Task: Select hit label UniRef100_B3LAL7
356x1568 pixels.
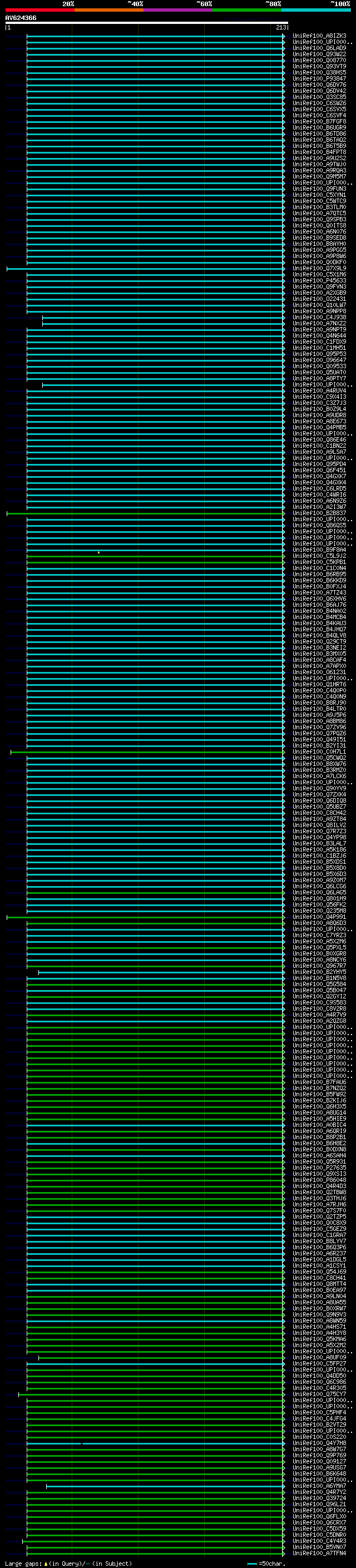Action: tap(319, 844)
